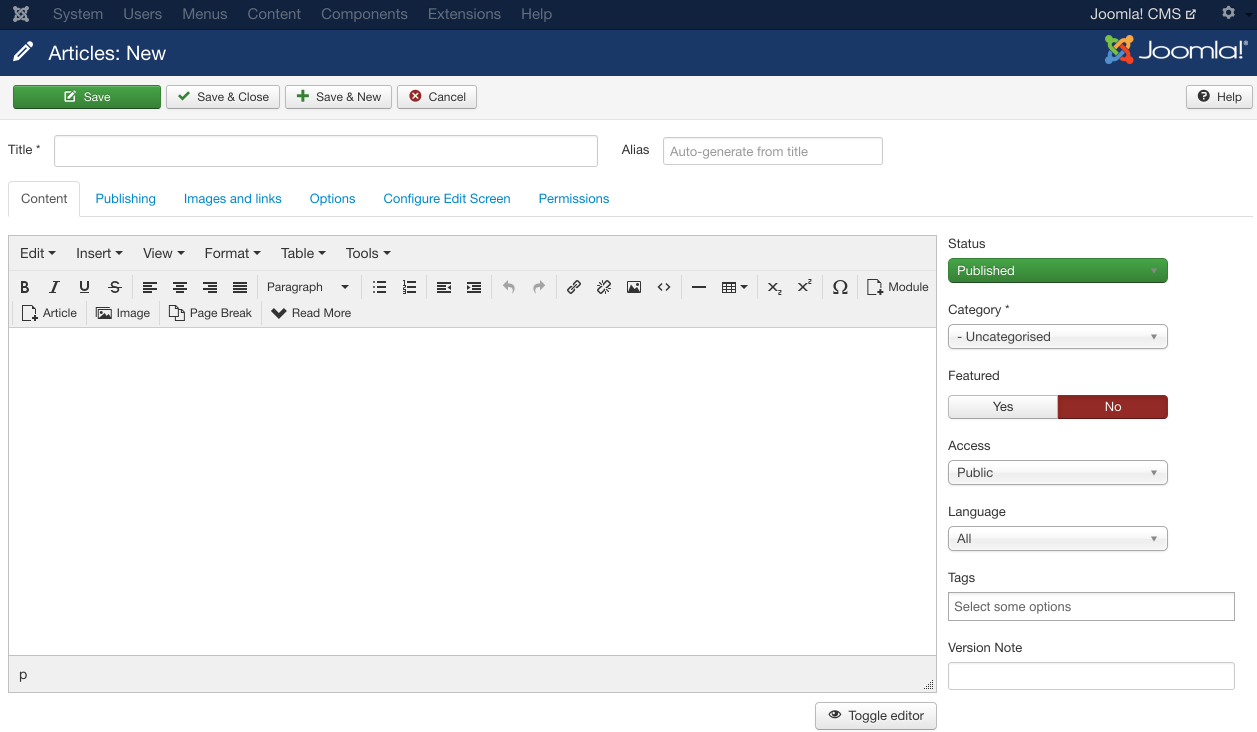Open the Format menu in the editor
Viewport: 1257px width, 732px height.
click(x=231, y=253)
